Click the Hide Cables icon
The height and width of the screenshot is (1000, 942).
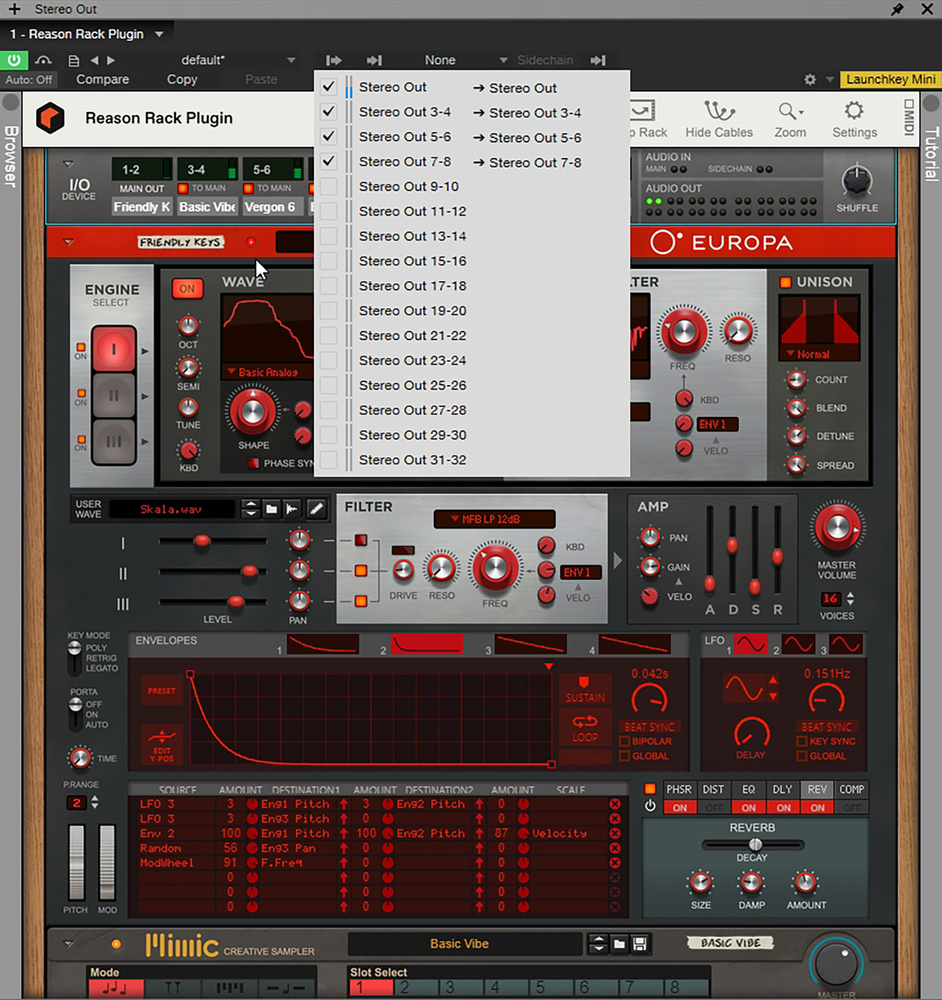click(718, 112)
